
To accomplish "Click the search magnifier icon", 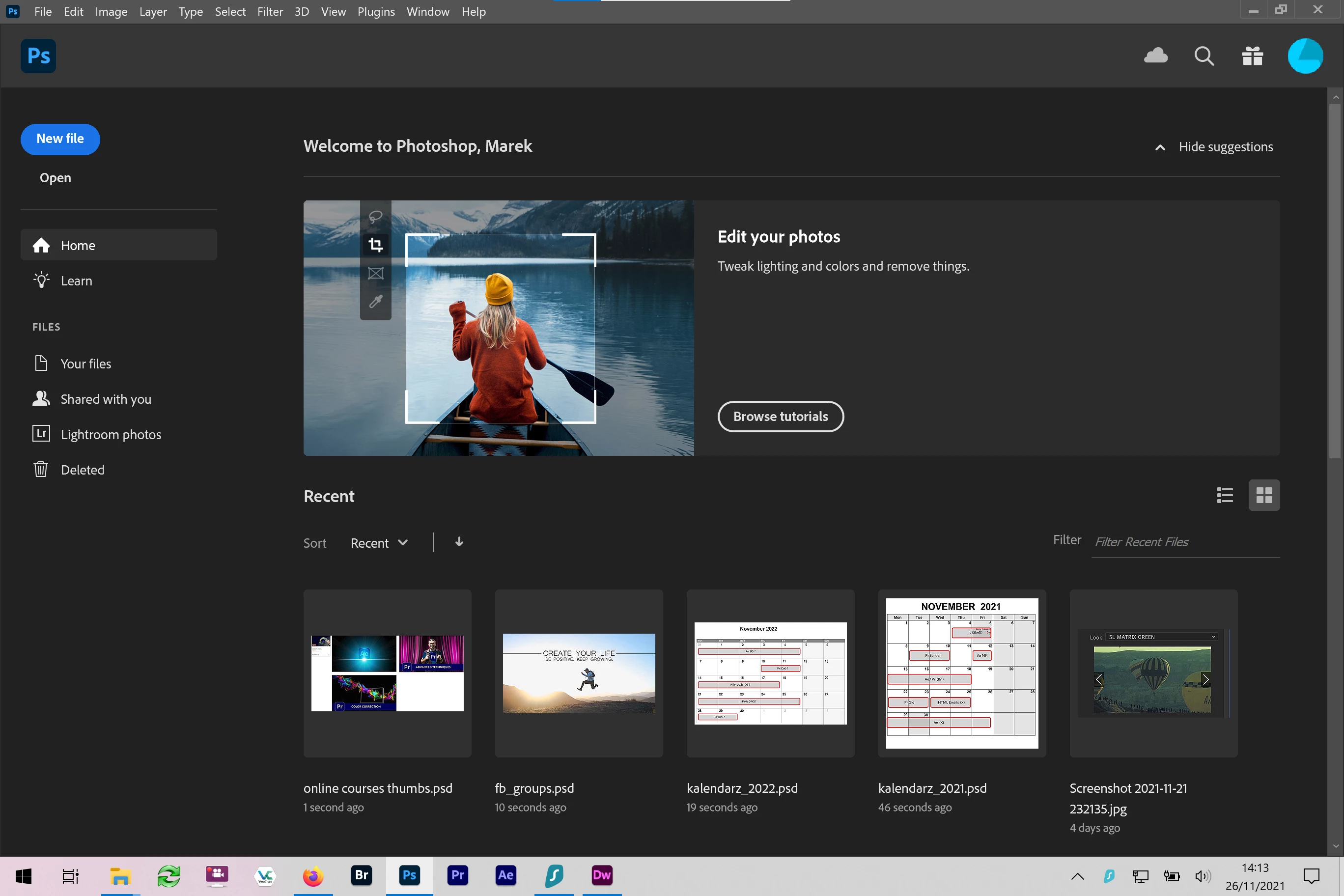I will click(1204, 56).
